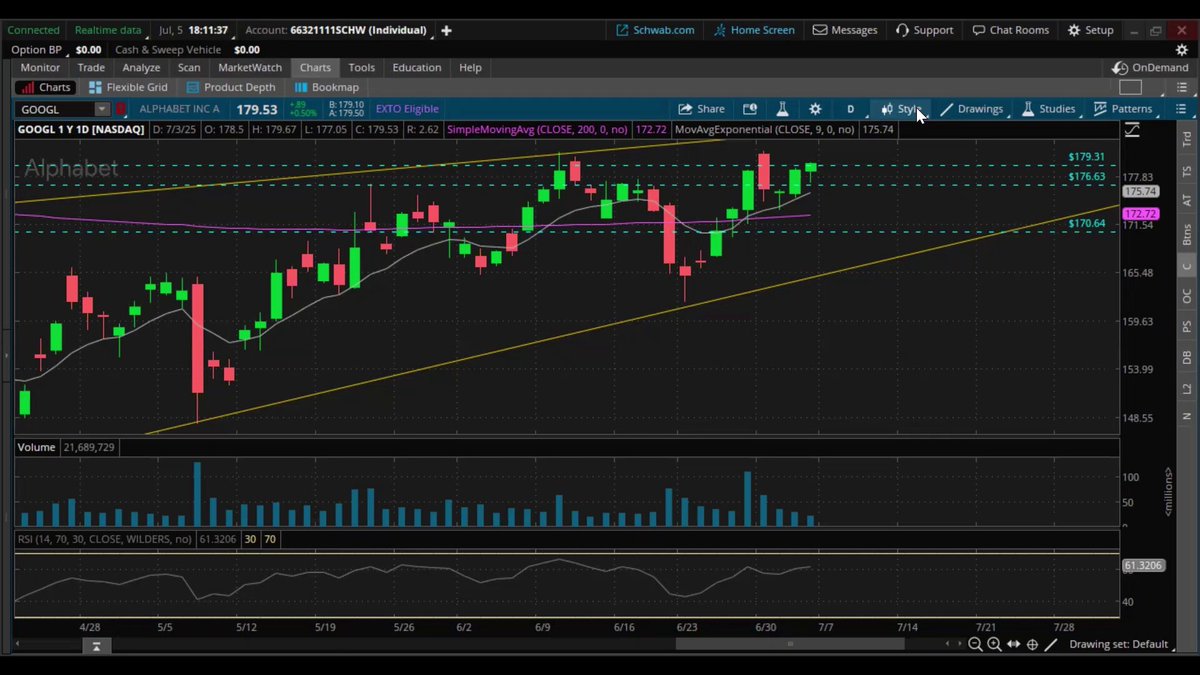Open the Education tab
Screen dimensions: 1200x675
click(x=417, y=67)
